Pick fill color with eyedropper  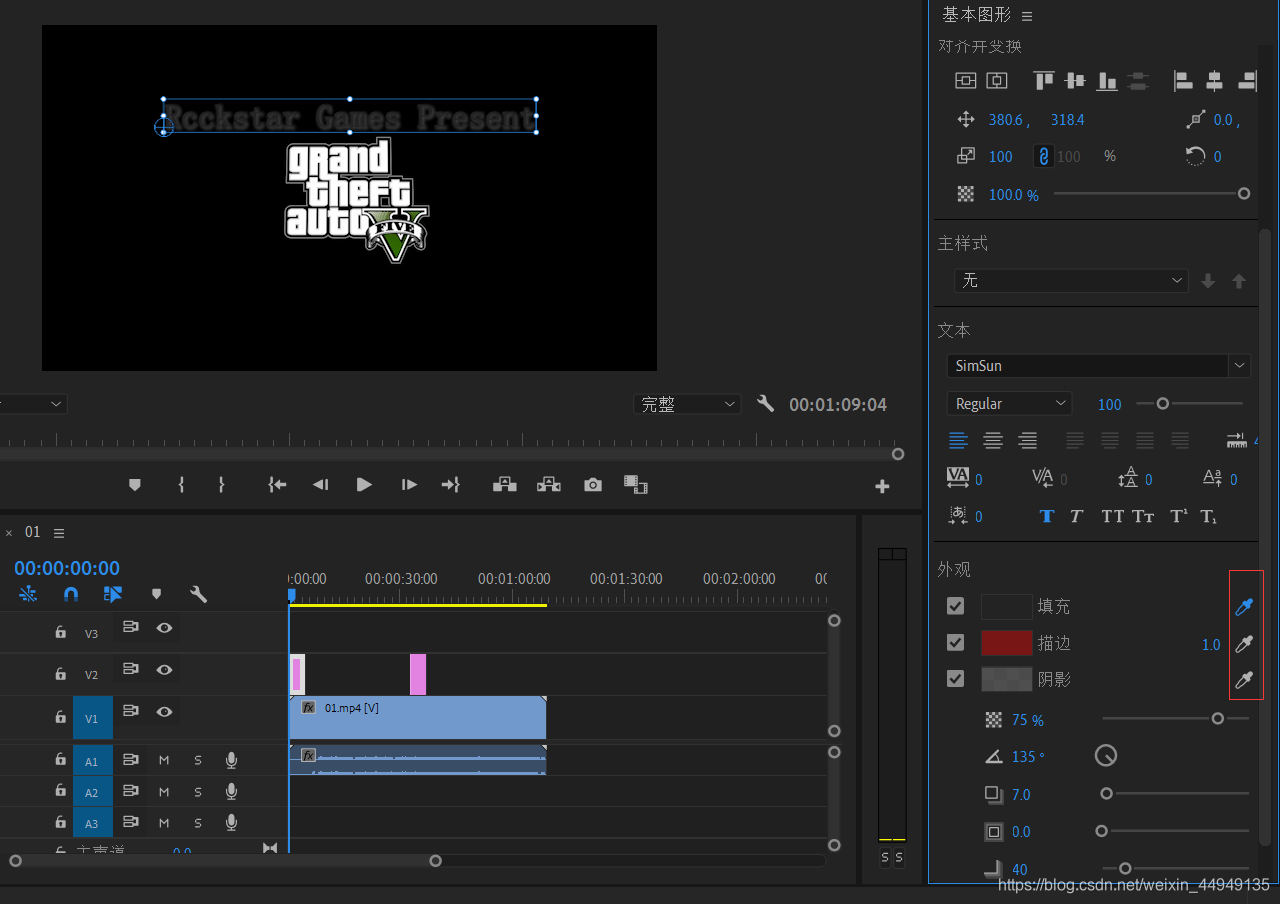coord(1244,606)
